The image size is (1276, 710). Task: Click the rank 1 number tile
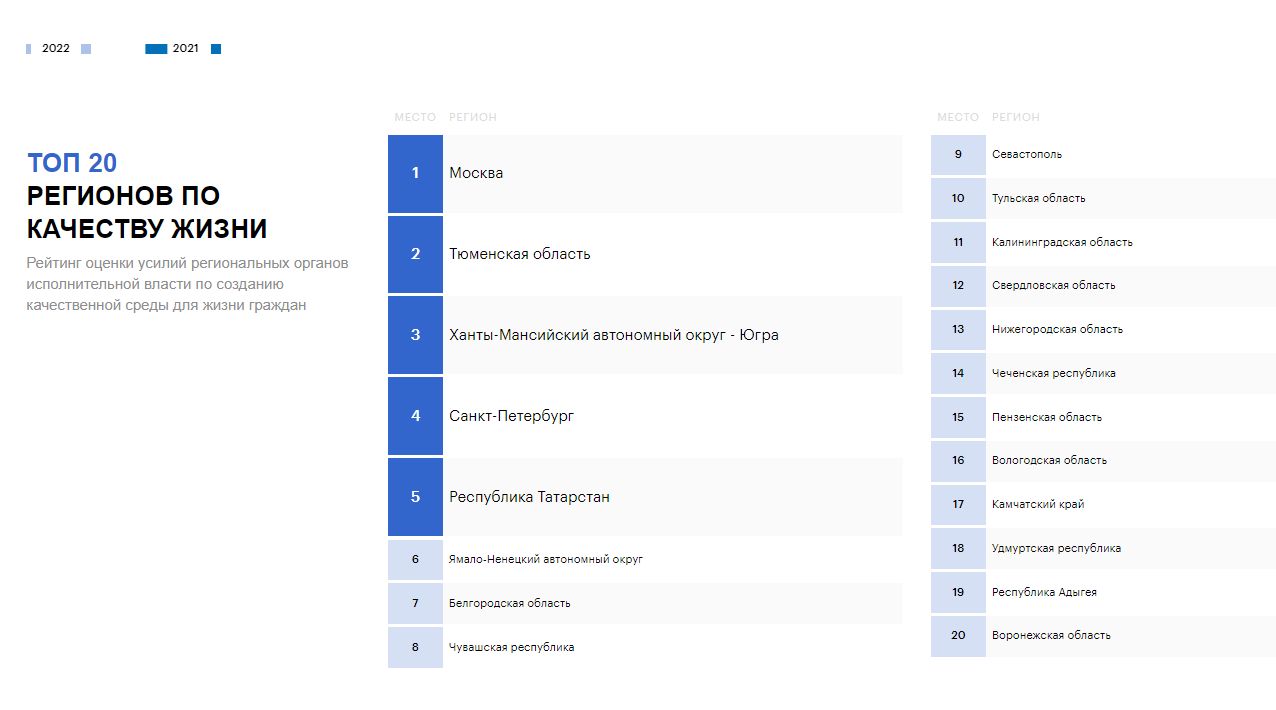[415, 173]
